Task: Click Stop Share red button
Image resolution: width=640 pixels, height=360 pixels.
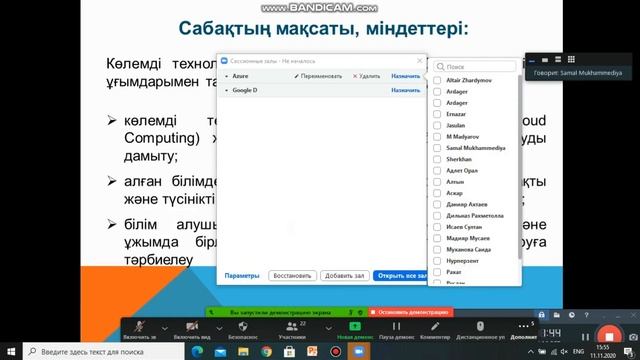Action: click(411, 312)
